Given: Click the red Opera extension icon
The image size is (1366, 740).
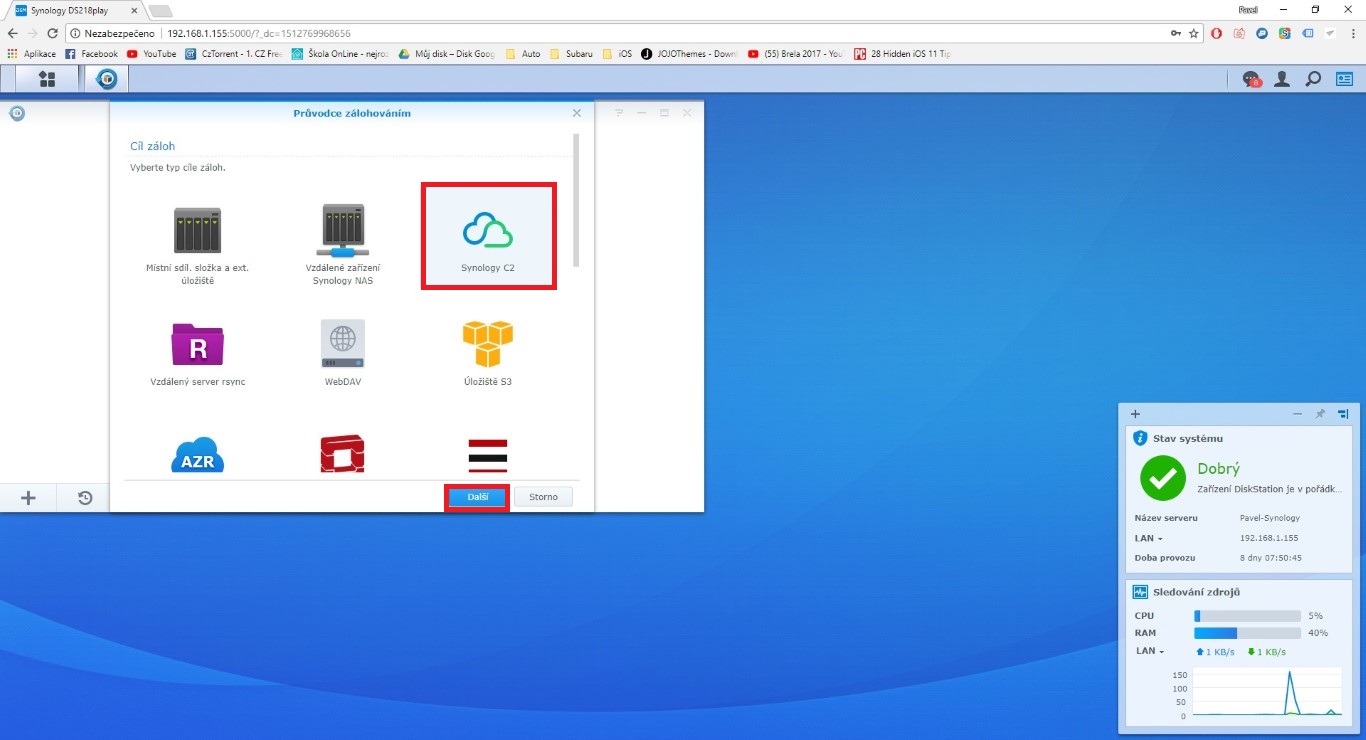Looking at the screenshot, I should [x=1217, y=33].
